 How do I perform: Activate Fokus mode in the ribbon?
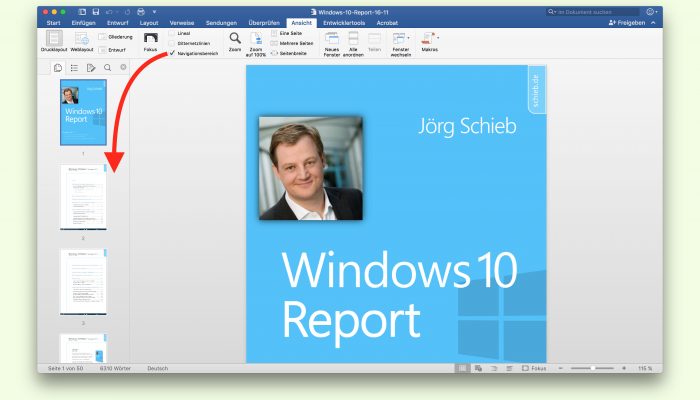pos(150,39)
